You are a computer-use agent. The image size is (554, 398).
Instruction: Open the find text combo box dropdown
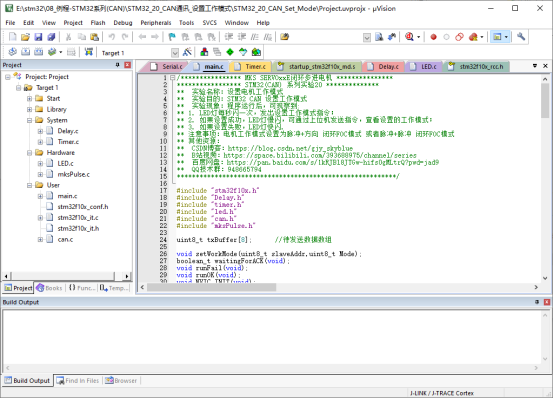point(367,37)
